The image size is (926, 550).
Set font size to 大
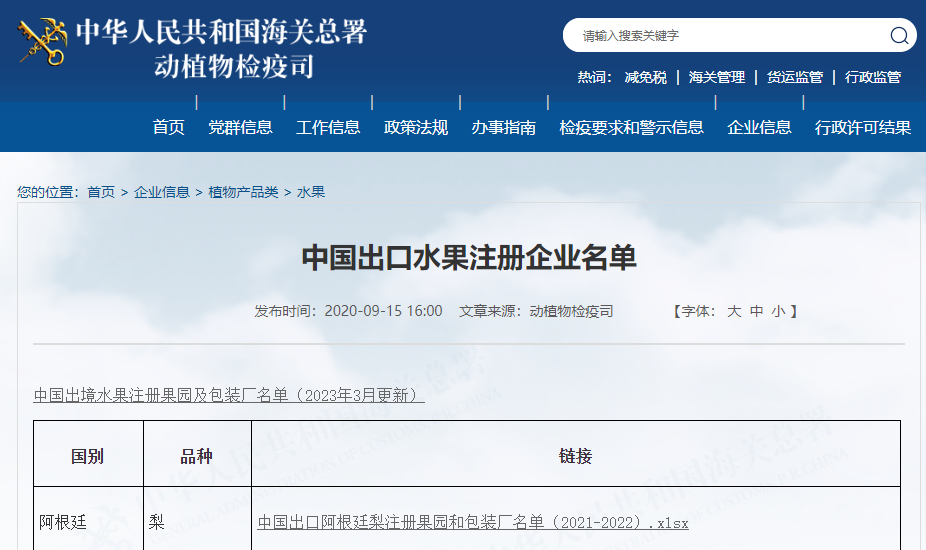click(x=734, y=312)
